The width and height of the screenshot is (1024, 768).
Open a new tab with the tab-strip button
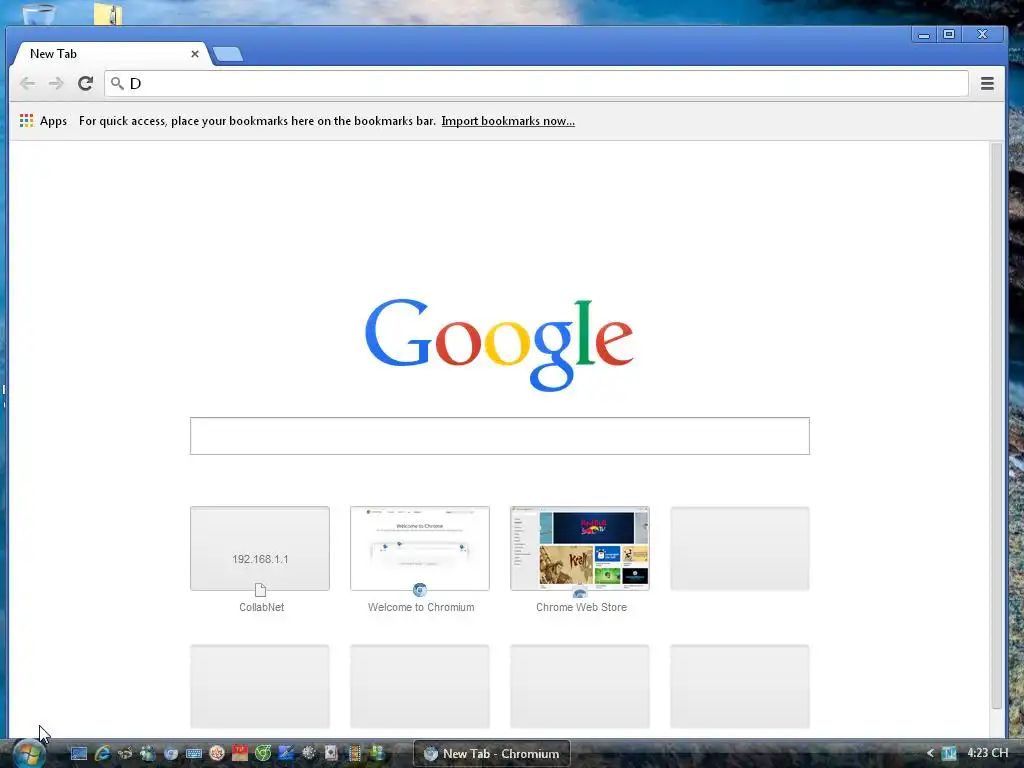(x=228, y=54)
